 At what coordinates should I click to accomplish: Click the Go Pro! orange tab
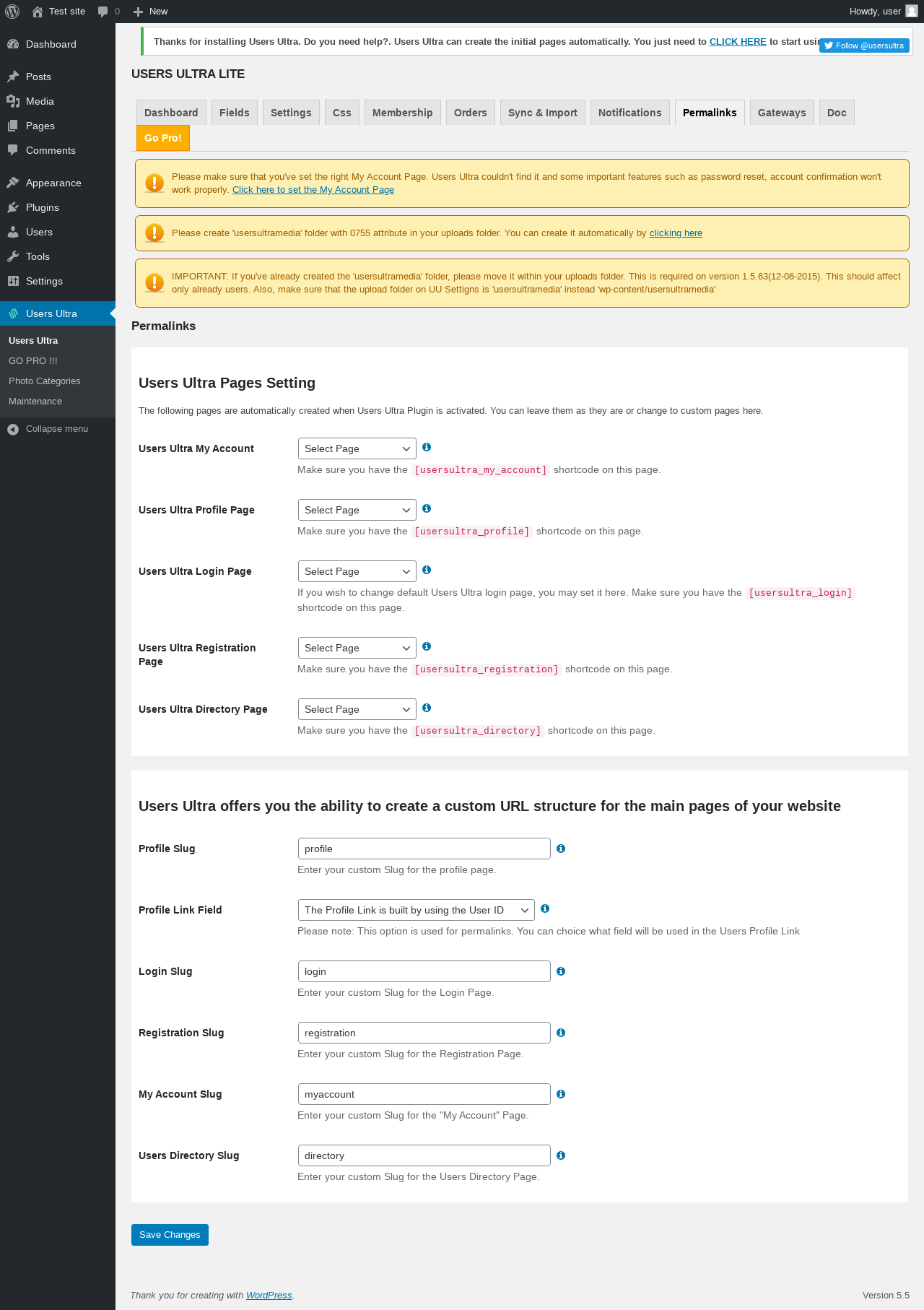[x=163, y=138]
